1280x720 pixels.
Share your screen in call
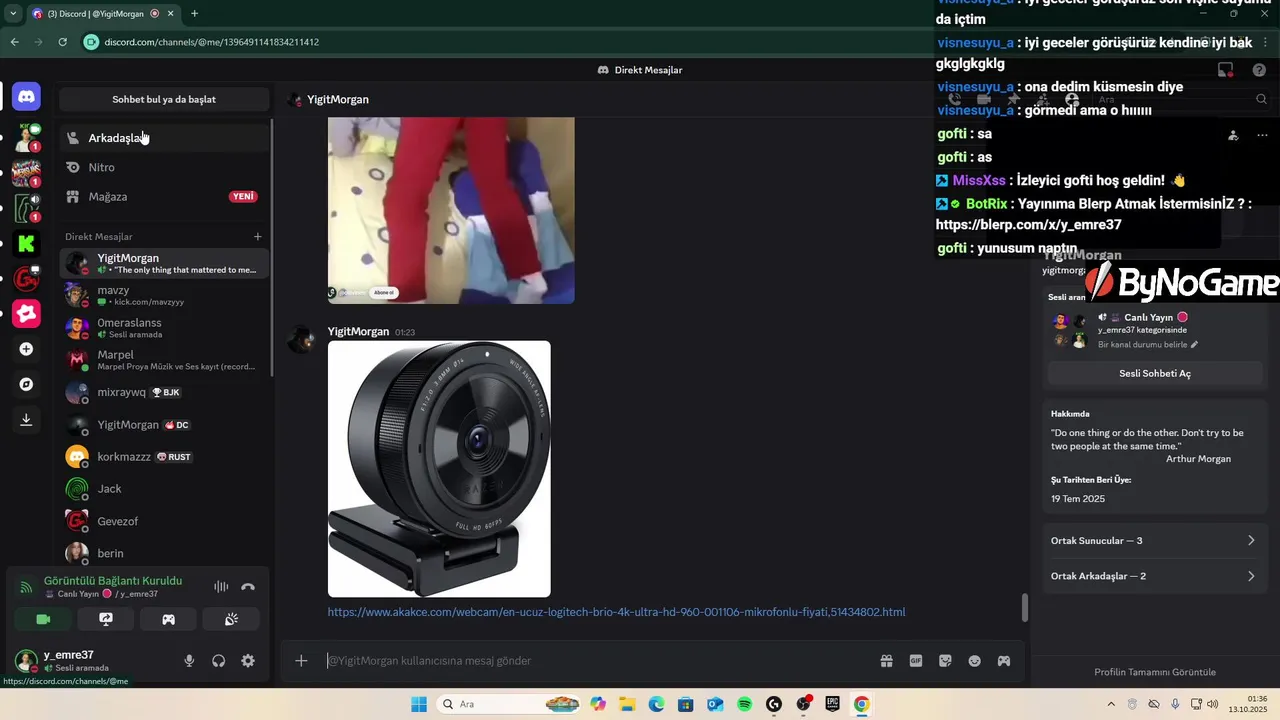(x=106, y=619)
